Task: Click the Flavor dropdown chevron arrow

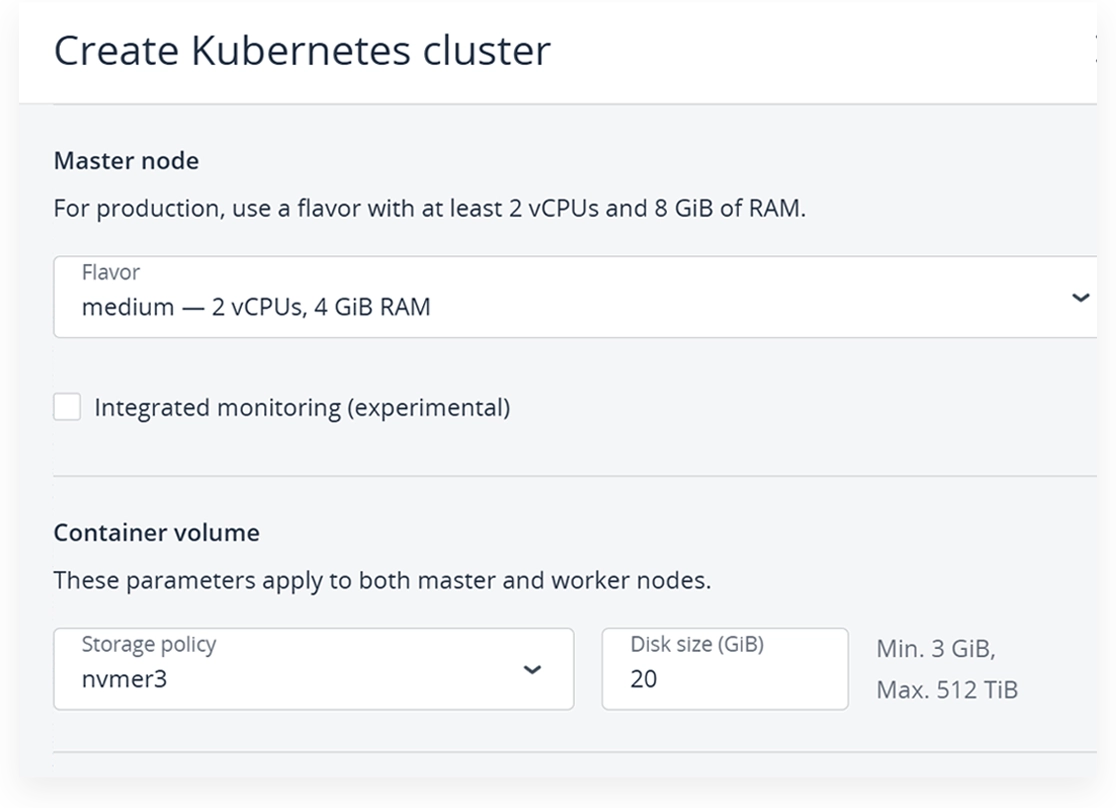Action: tap(1080, 297)
